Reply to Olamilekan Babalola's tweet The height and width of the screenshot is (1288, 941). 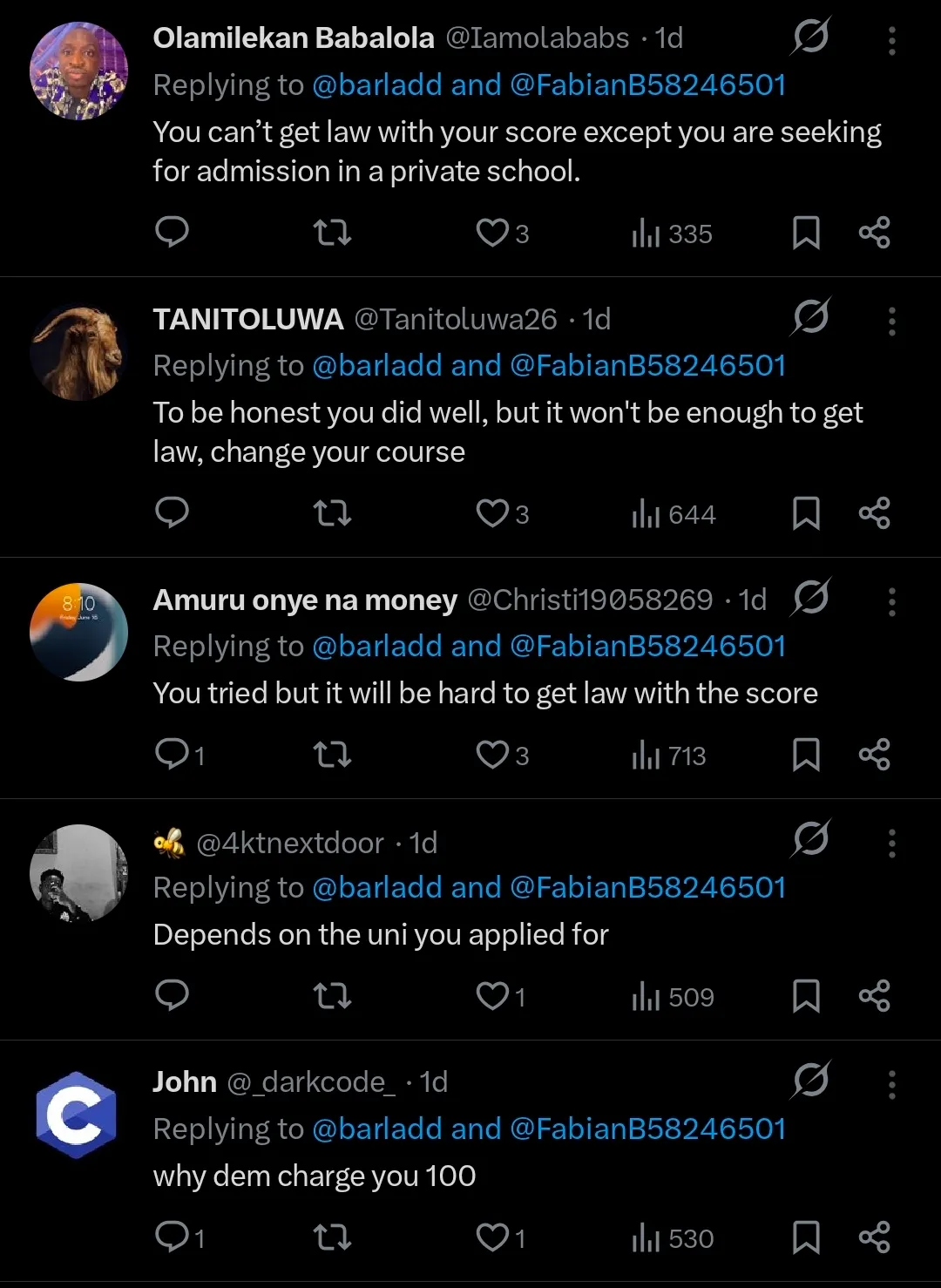(172, 232)
